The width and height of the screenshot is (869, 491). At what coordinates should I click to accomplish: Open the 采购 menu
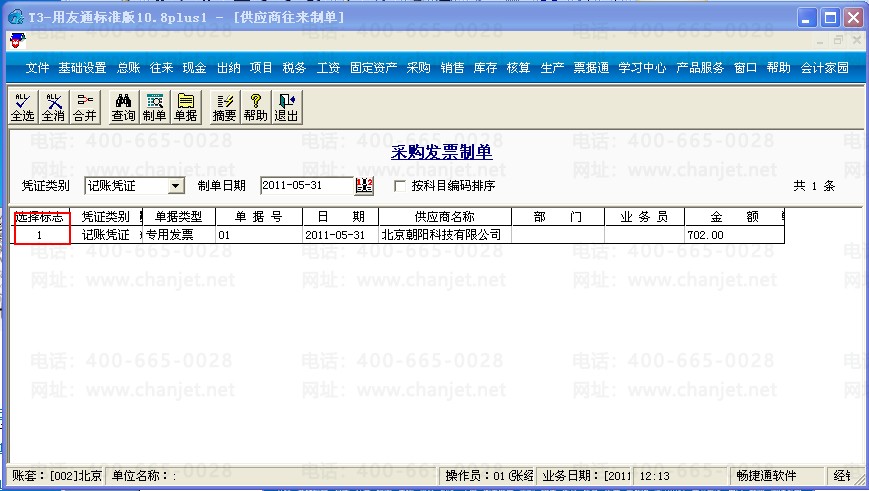[418, 68]
